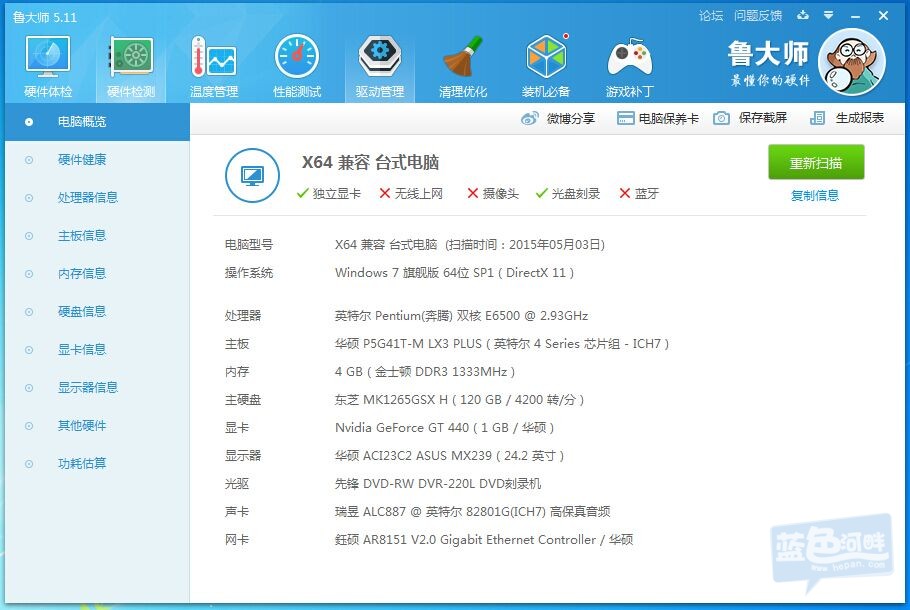Click the download tray icon in title bar

click(803, 16)
